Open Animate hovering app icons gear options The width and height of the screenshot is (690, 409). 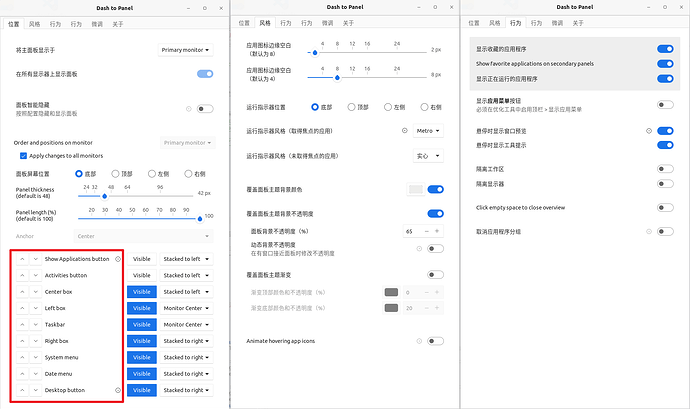pos(419,341)
